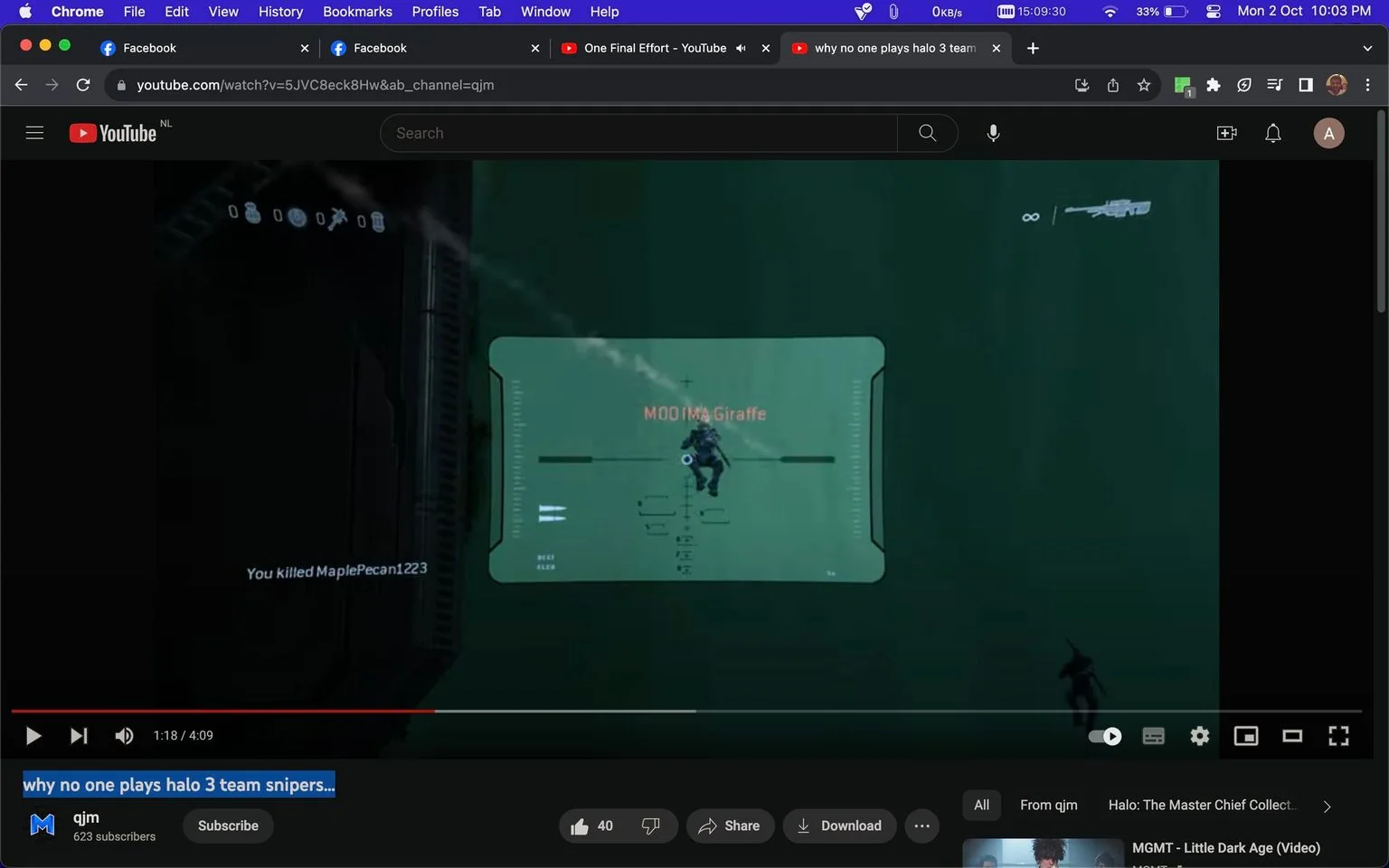The height and width of the screenshot is (868, 1389).
Task: Open a new browser tab
Action: 1033,48
